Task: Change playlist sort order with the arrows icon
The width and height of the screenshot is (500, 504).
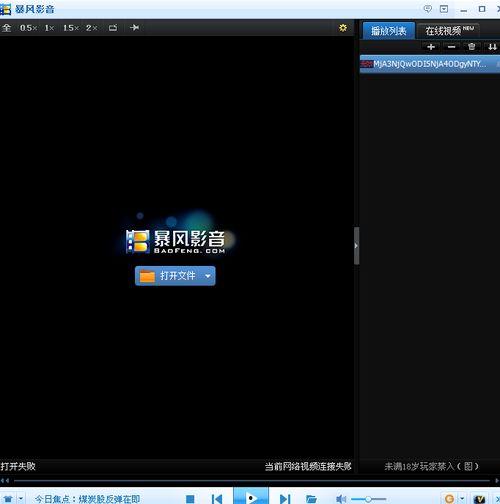Action: pyautogui.click(x=492, y=47)
